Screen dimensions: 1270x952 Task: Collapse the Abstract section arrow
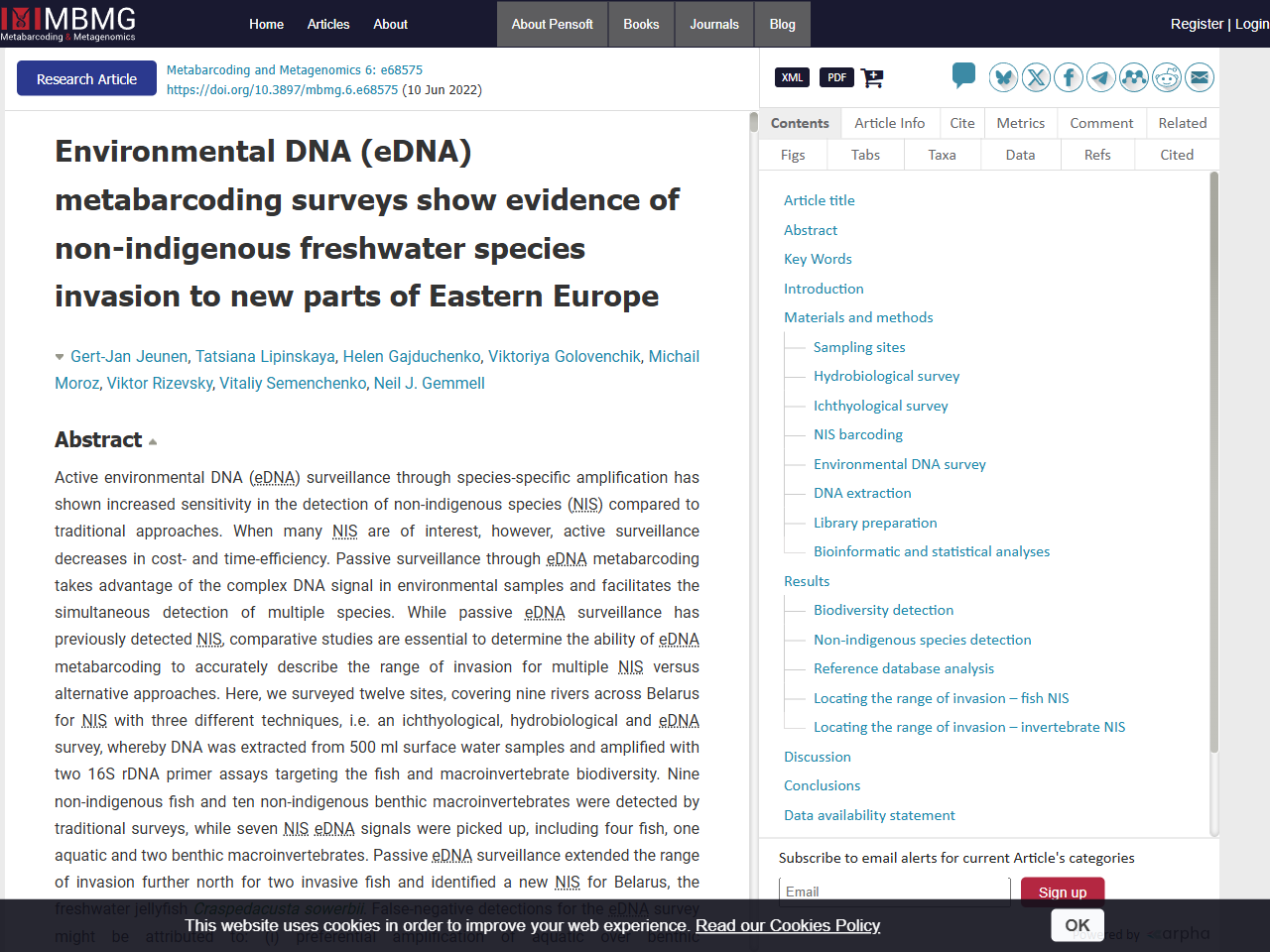tap(153, 441)
